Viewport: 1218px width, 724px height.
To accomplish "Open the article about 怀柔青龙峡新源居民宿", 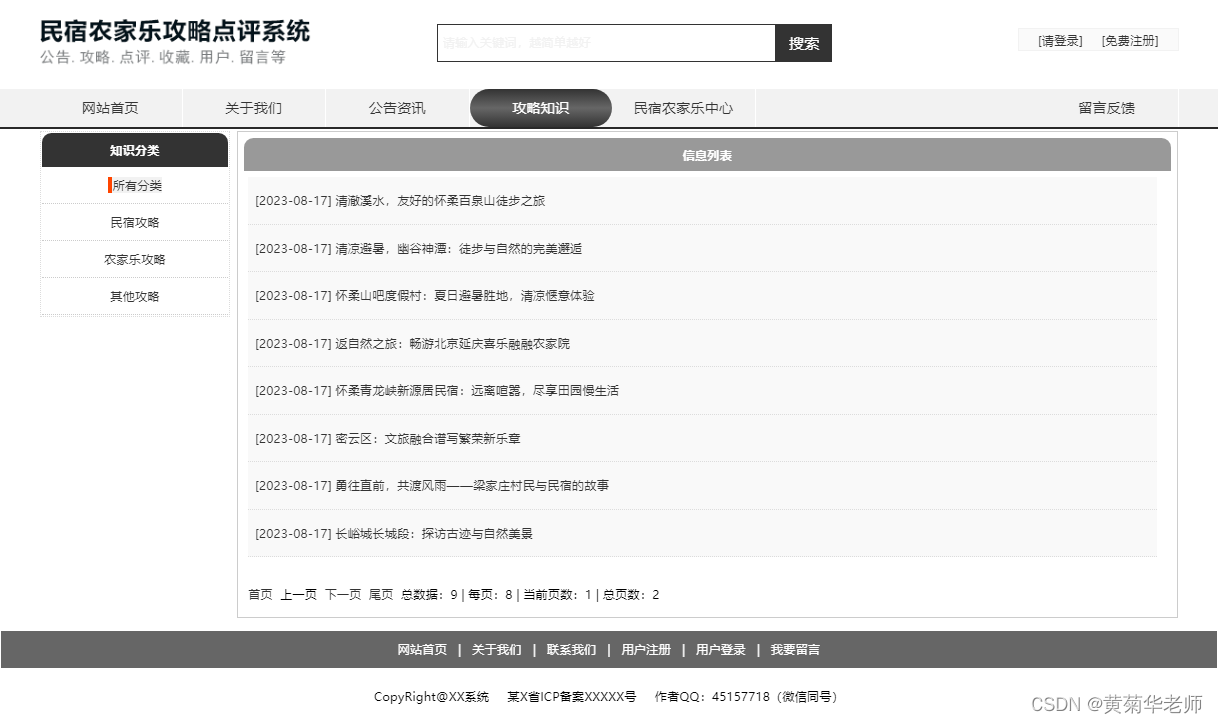I will (x=437, y=390).
